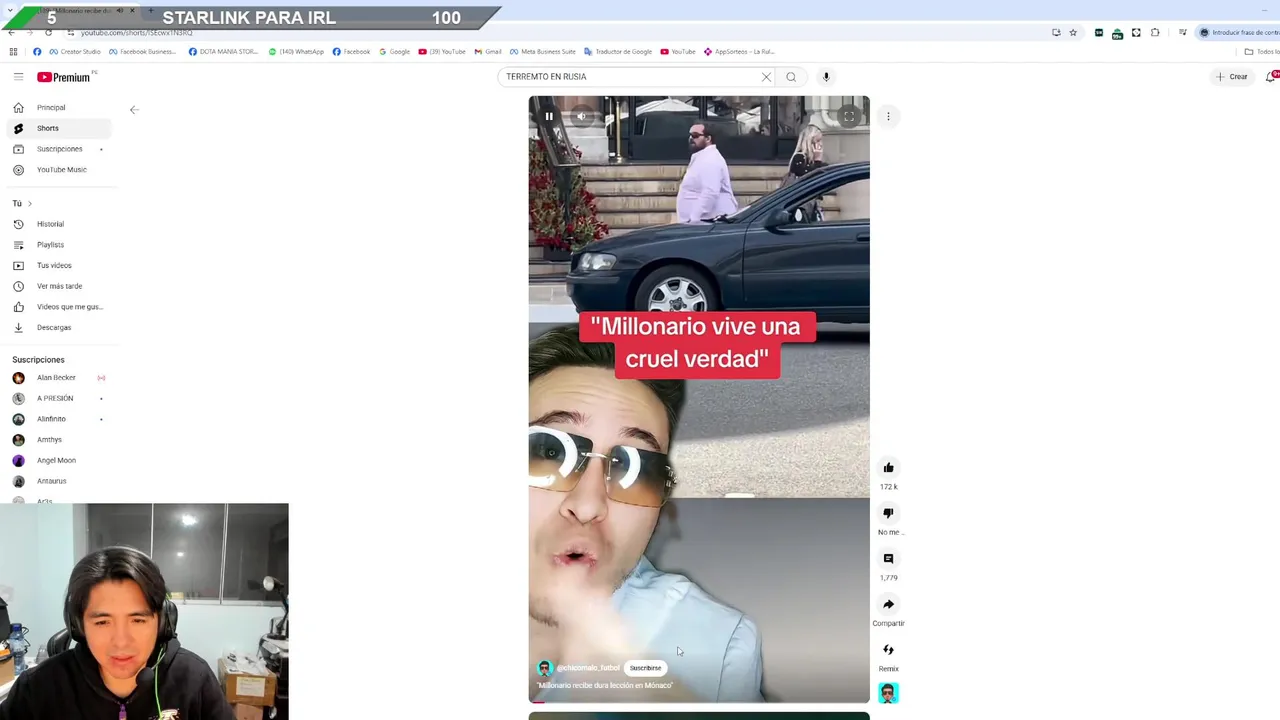Open the Creator Studio bookmark

pos(75,52)
